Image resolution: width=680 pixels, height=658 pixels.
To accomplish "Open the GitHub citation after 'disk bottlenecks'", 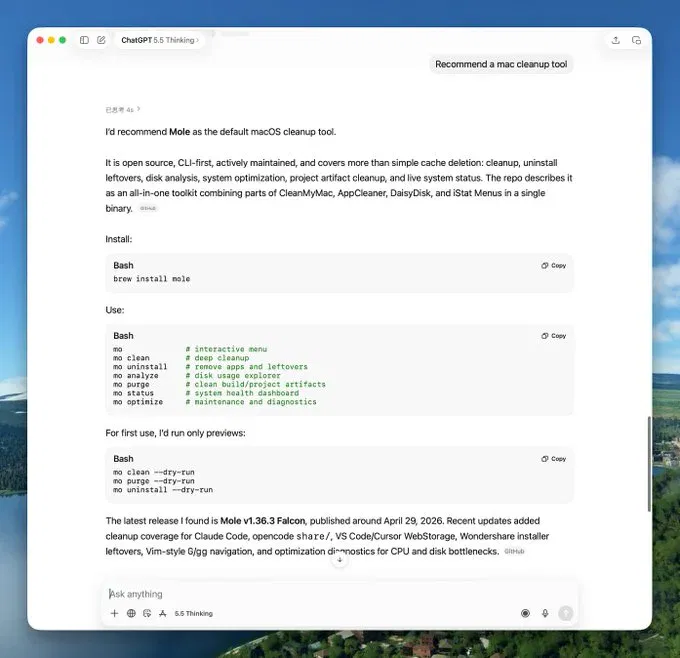I will [x=514, y=551].
